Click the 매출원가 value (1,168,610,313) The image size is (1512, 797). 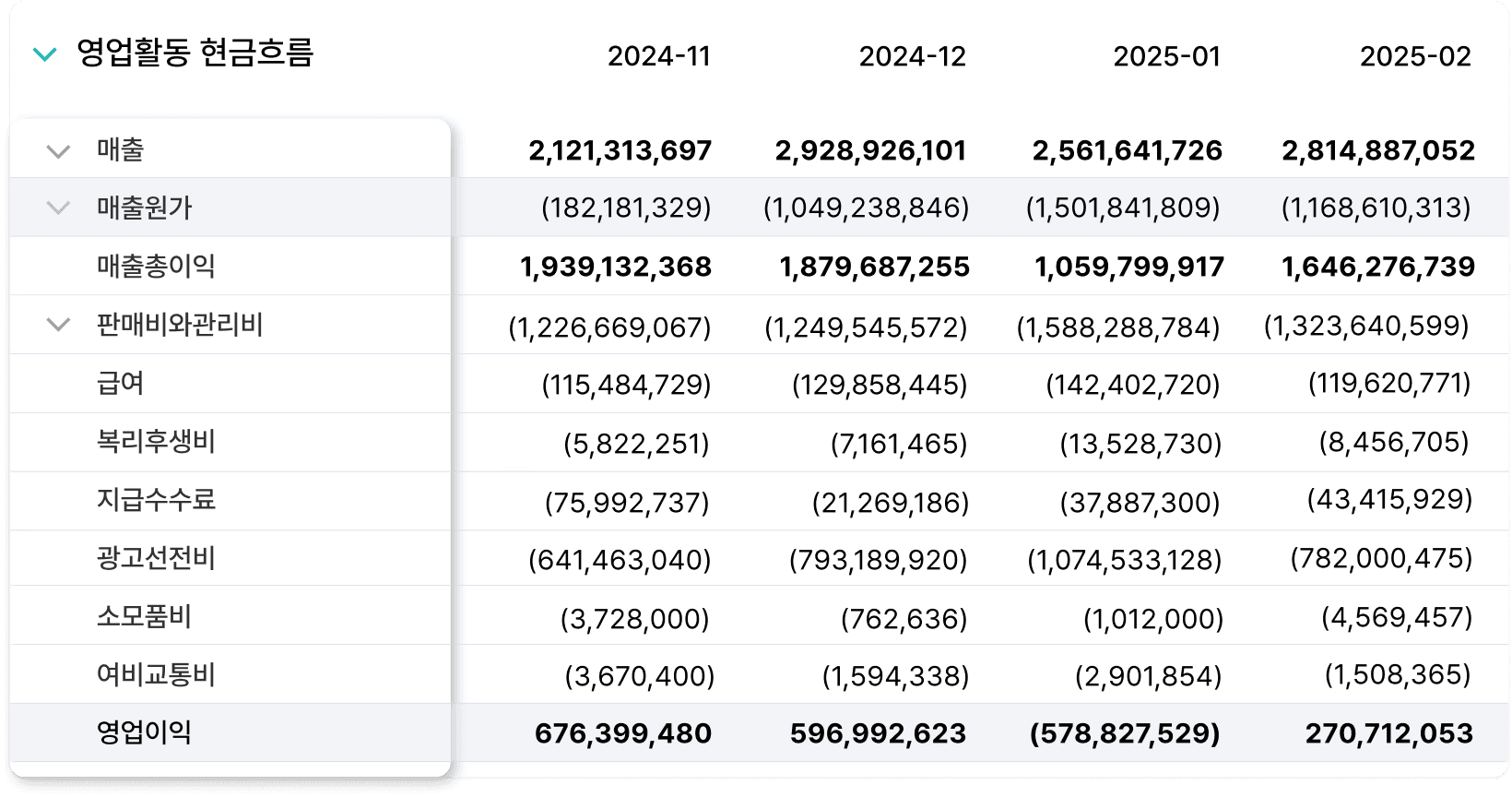[x=1376, y=208]
